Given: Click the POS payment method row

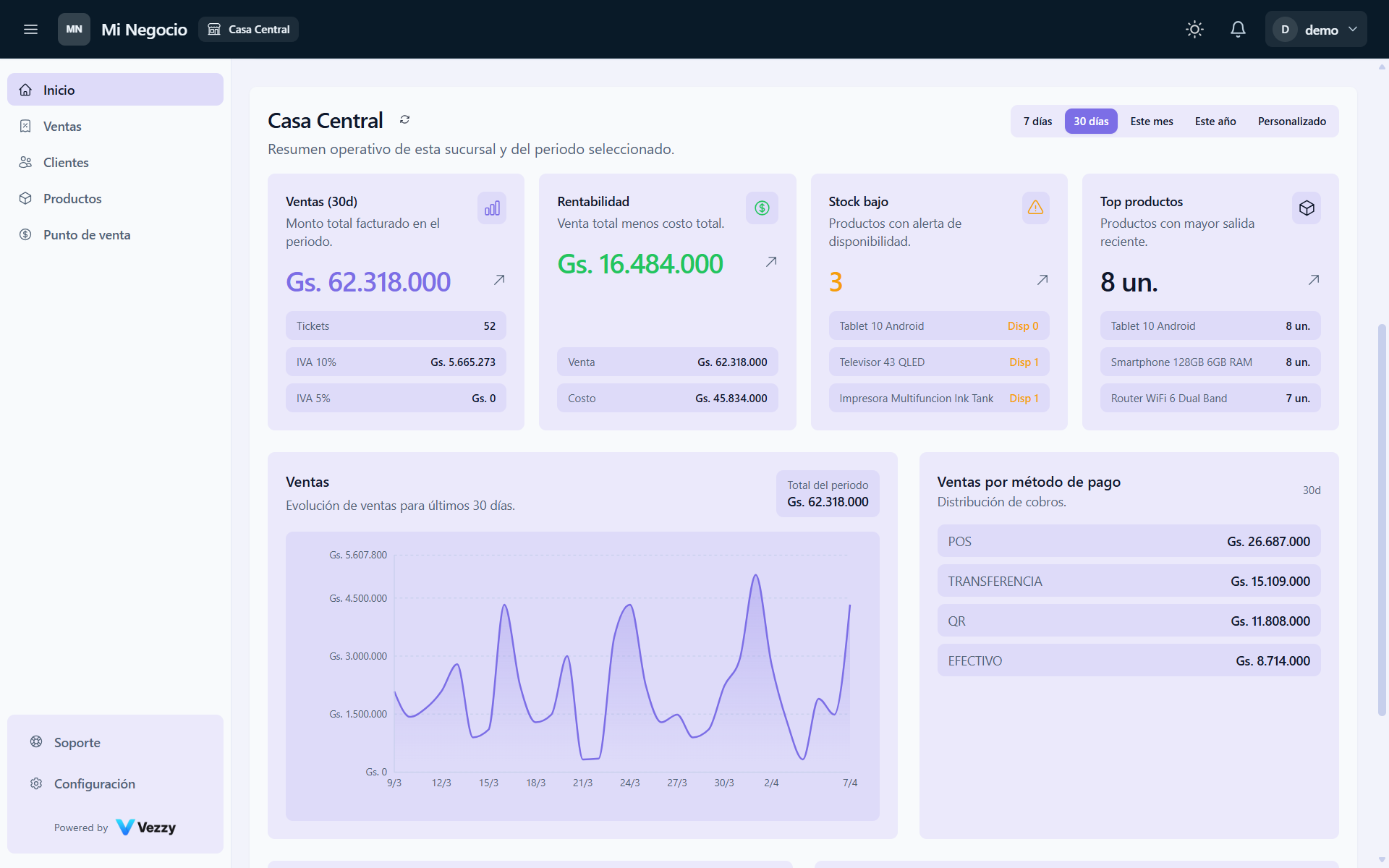Looking at the screenshot, I should tap(1129, 541).
